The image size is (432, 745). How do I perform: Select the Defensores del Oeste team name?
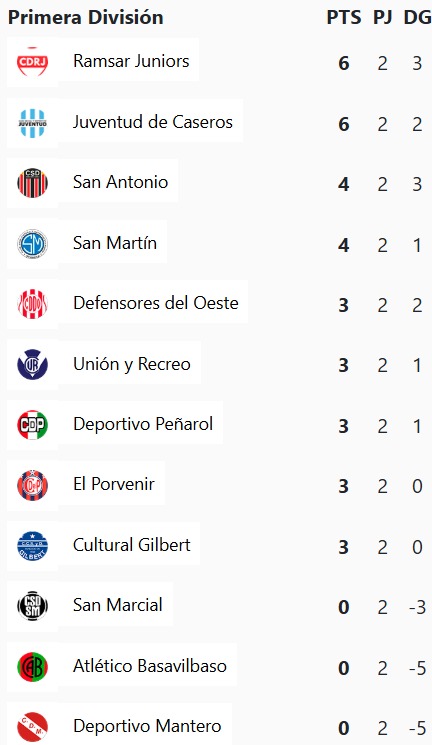pyautogui.click(x=155, y=303)
